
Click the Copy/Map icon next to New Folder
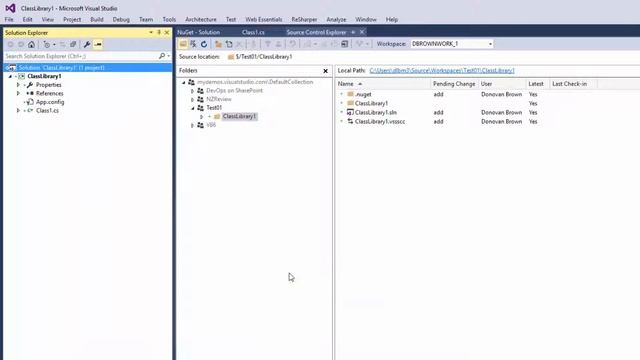pyautogui.click(x=229, y=44)
